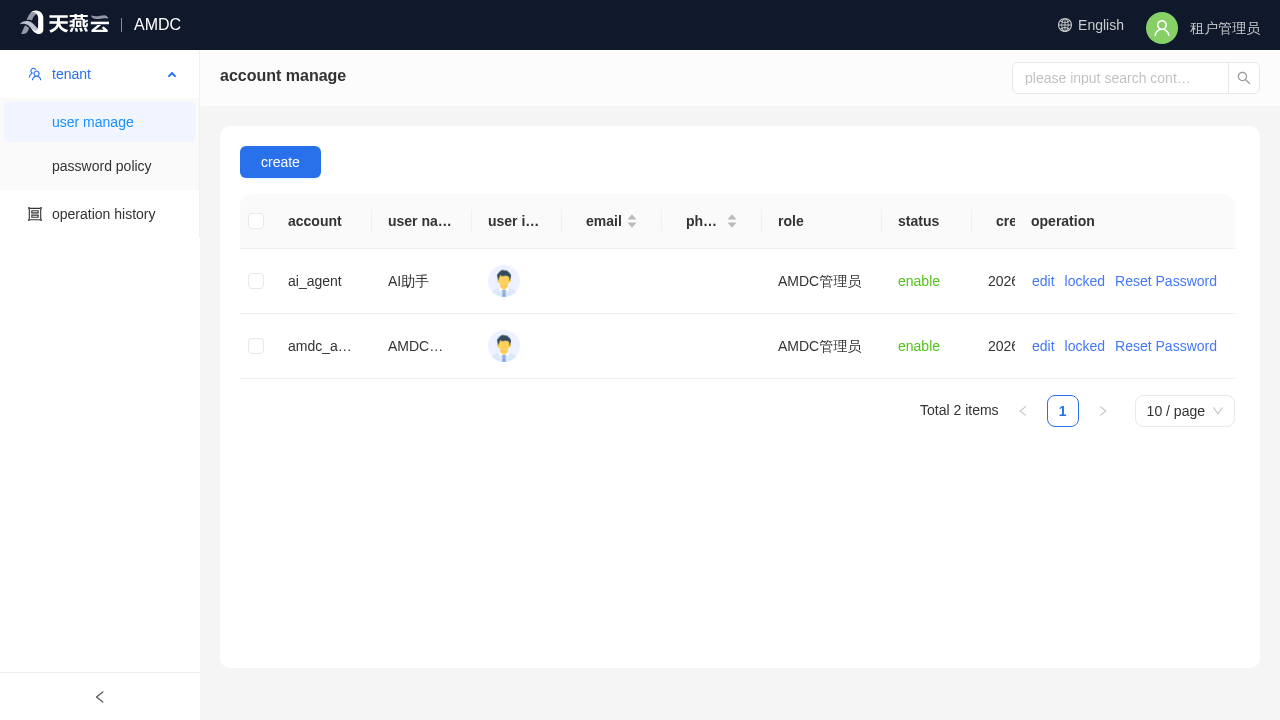Go to the next page arrow
The image size is (1280, 720).
click(1103, 411)
